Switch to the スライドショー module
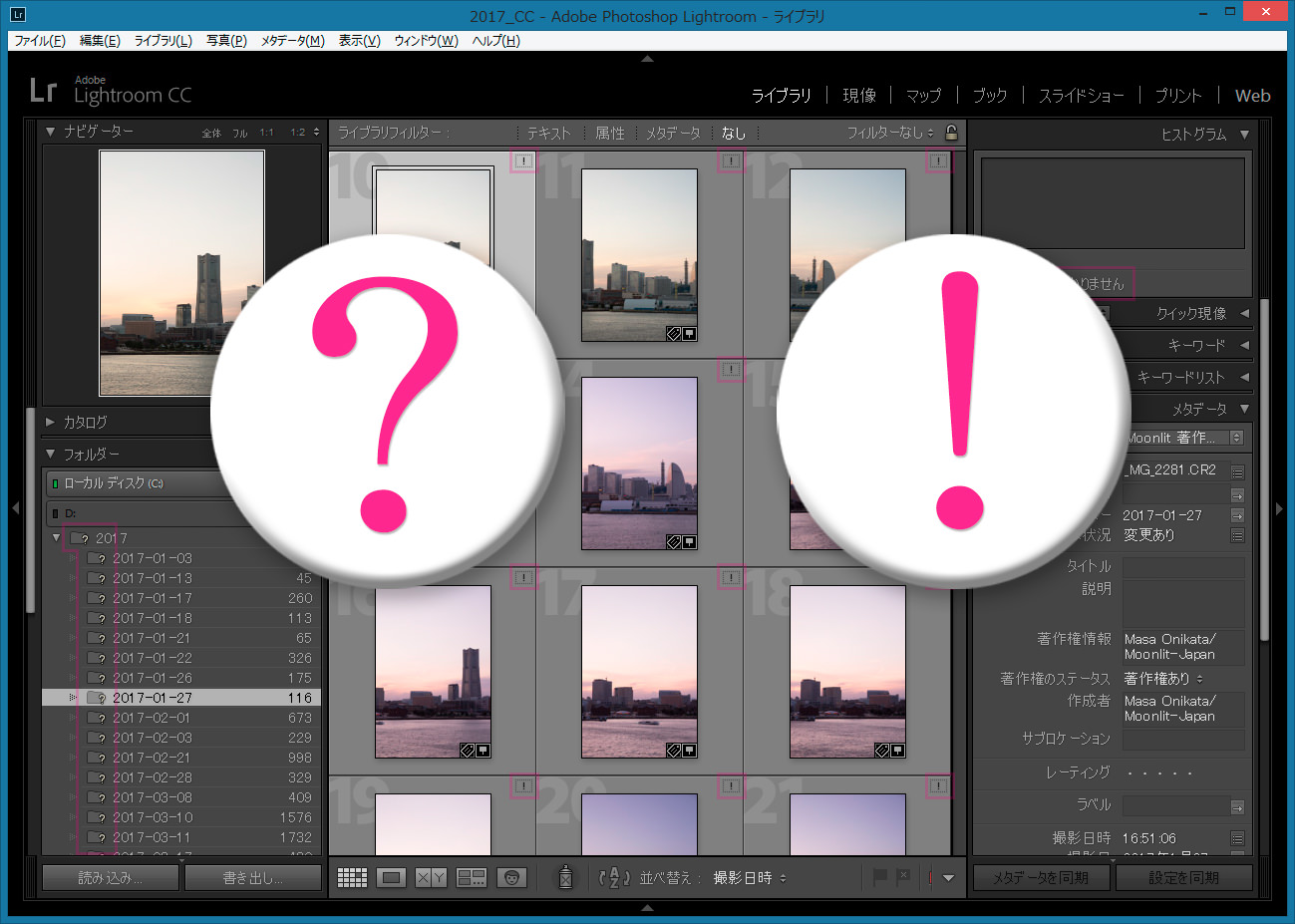Screen dimensions: 1295x924 [1081, 96]
